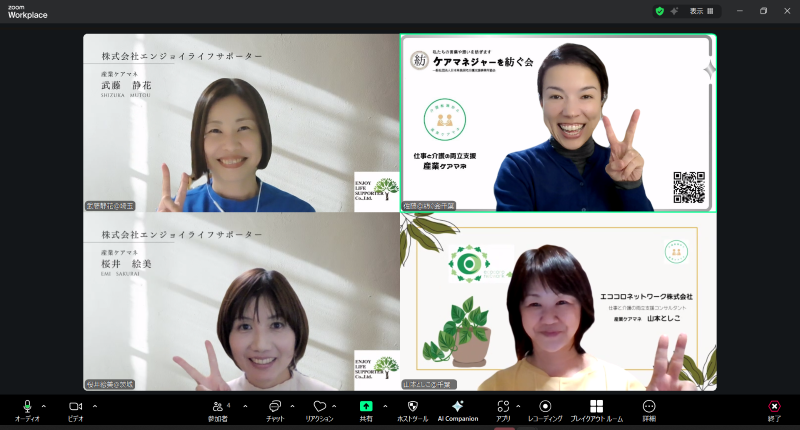Screen dimensions: 800x430
Task: Open the アプリ apps icon
Action: 503,408
